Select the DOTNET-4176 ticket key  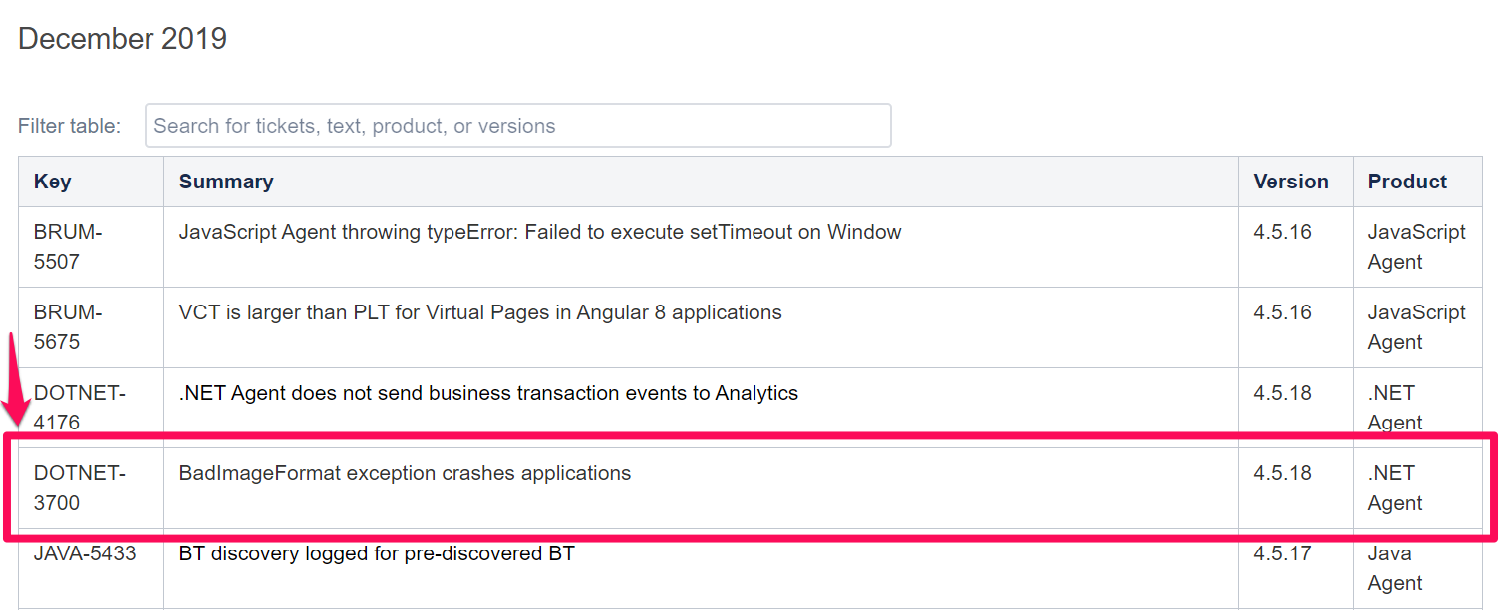click(80, 407)
